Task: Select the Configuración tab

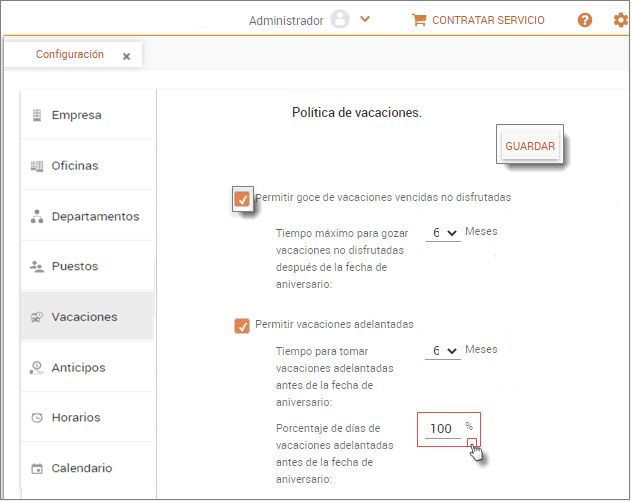Action: 70,55
